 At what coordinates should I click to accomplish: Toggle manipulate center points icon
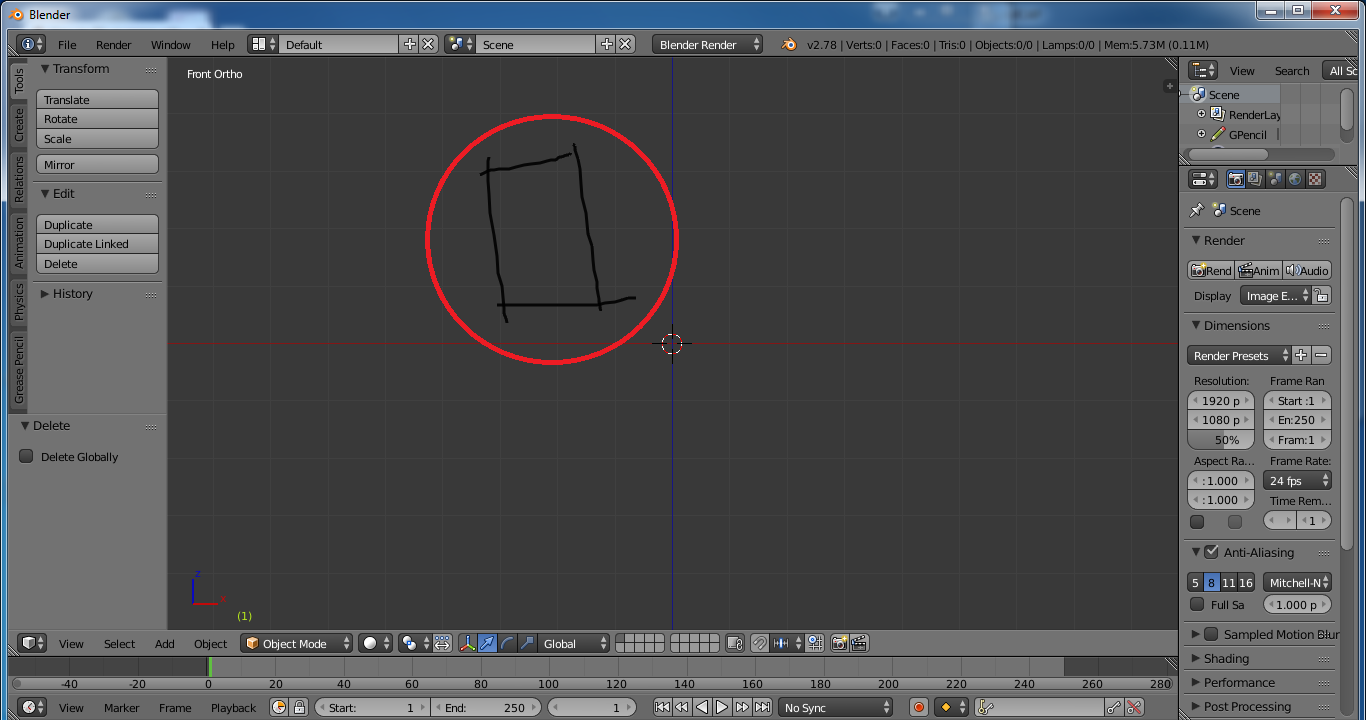442,643
